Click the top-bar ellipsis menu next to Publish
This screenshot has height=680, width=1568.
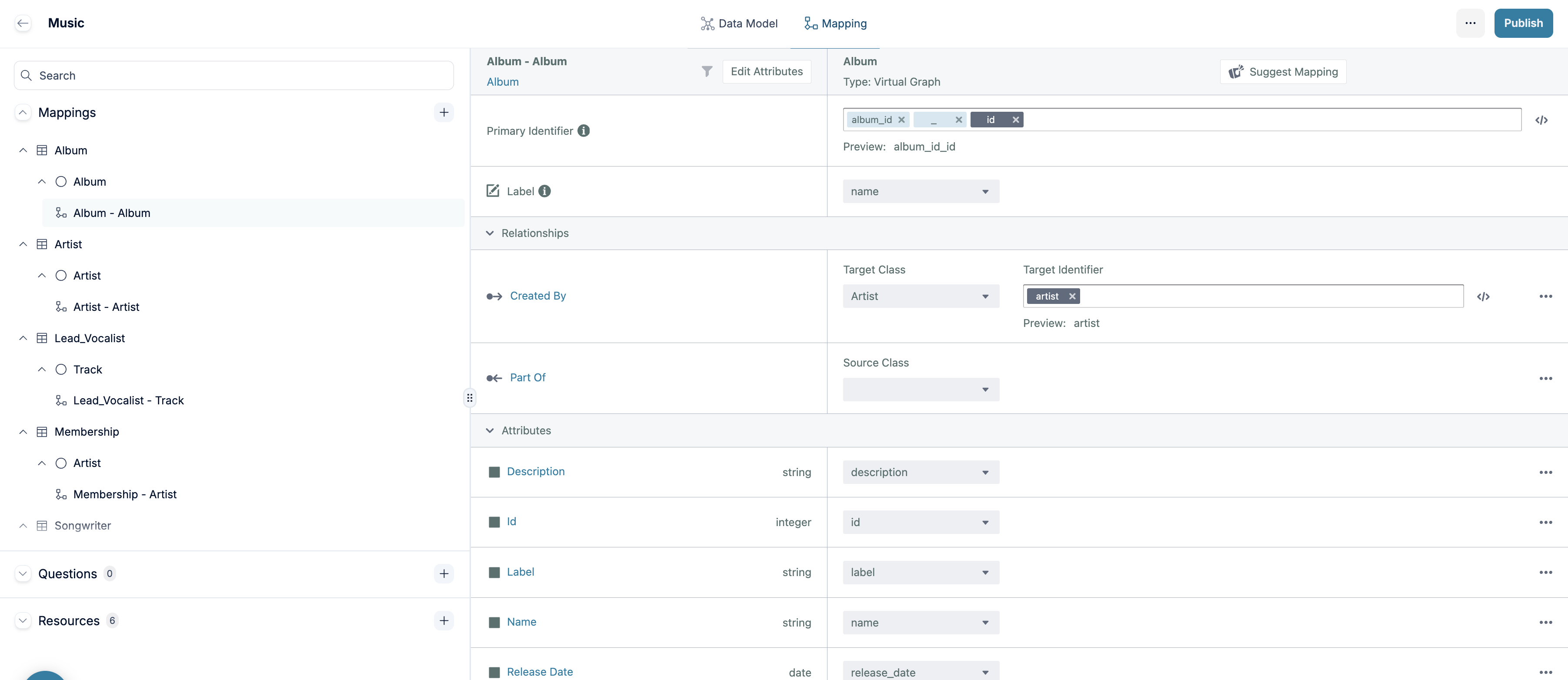[x=1470, y=23]
